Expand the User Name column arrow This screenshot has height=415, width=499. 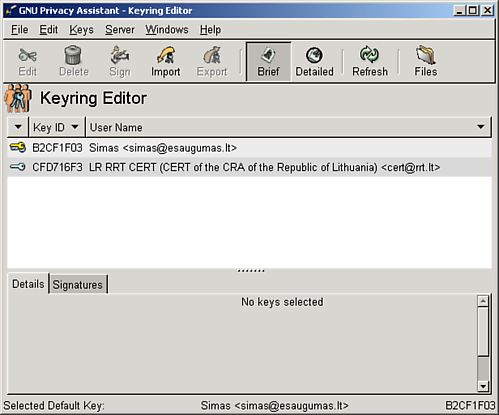click(x=481, y=127)
